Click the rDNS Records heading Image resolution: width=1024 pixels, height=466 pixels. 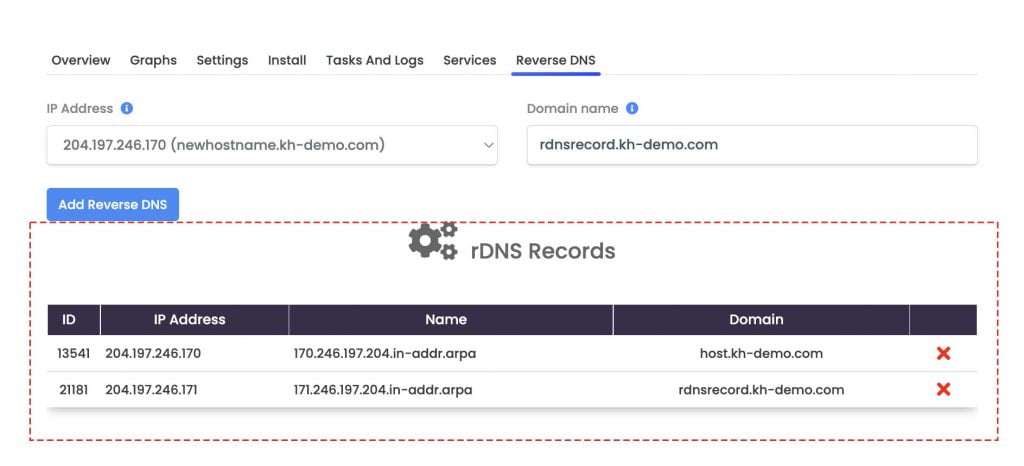tap(543, 251)
